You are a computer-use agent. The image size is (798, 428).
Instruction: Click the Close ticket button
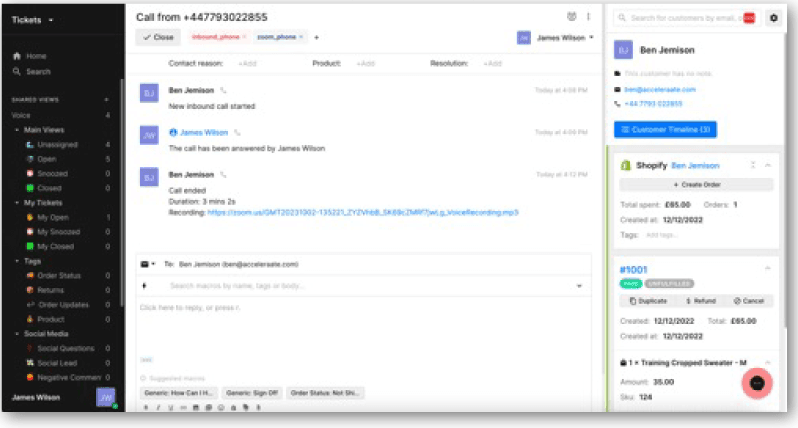[158, 37]
